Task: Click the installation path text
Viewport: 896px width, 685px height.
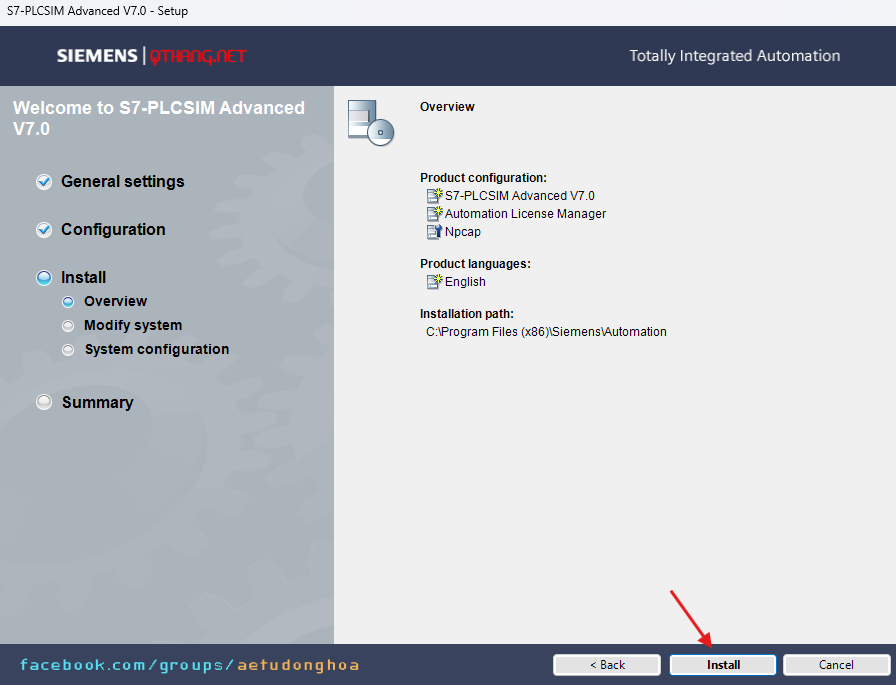Action: pos(546,332)
